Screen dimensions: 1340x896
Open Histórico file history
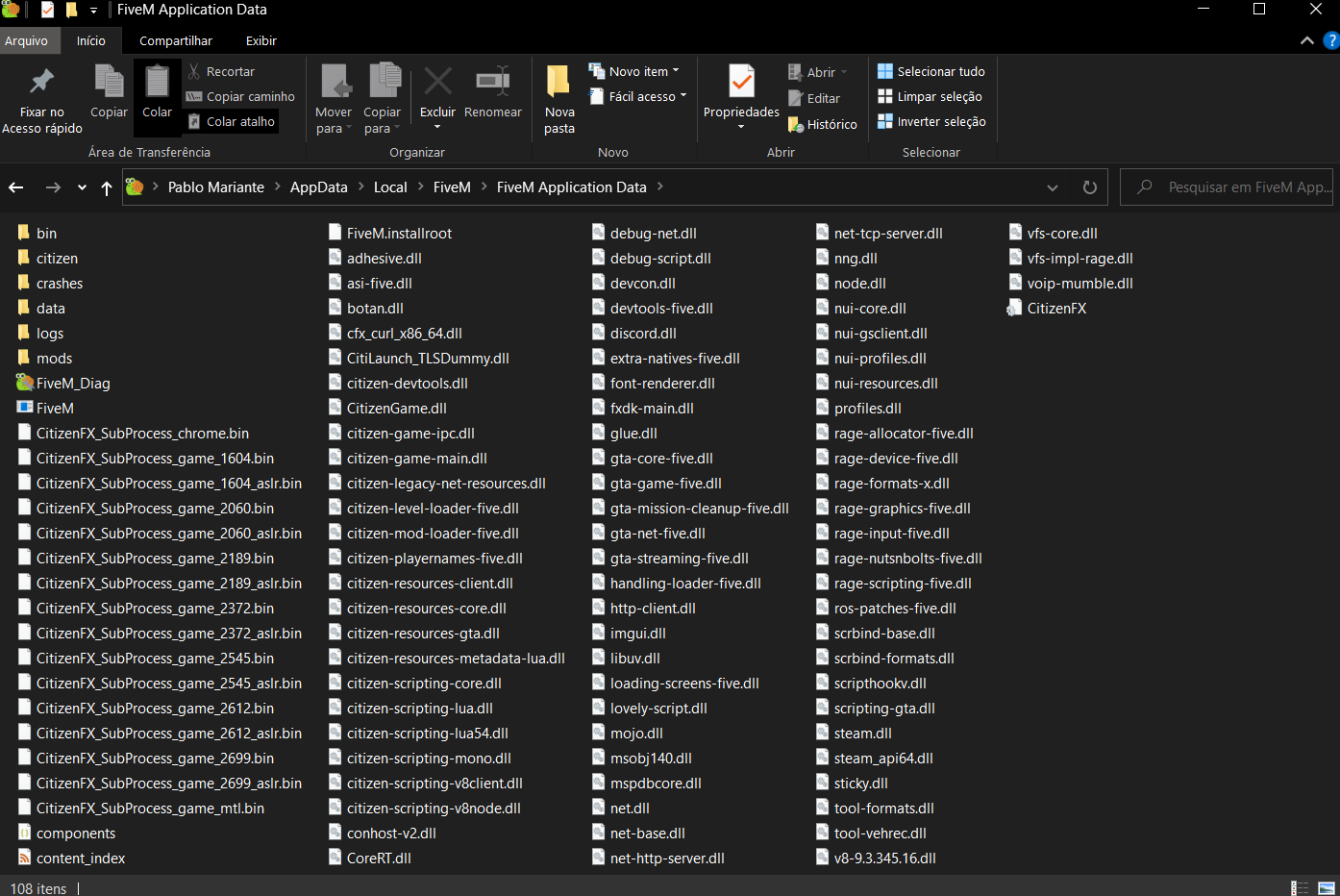823,124
